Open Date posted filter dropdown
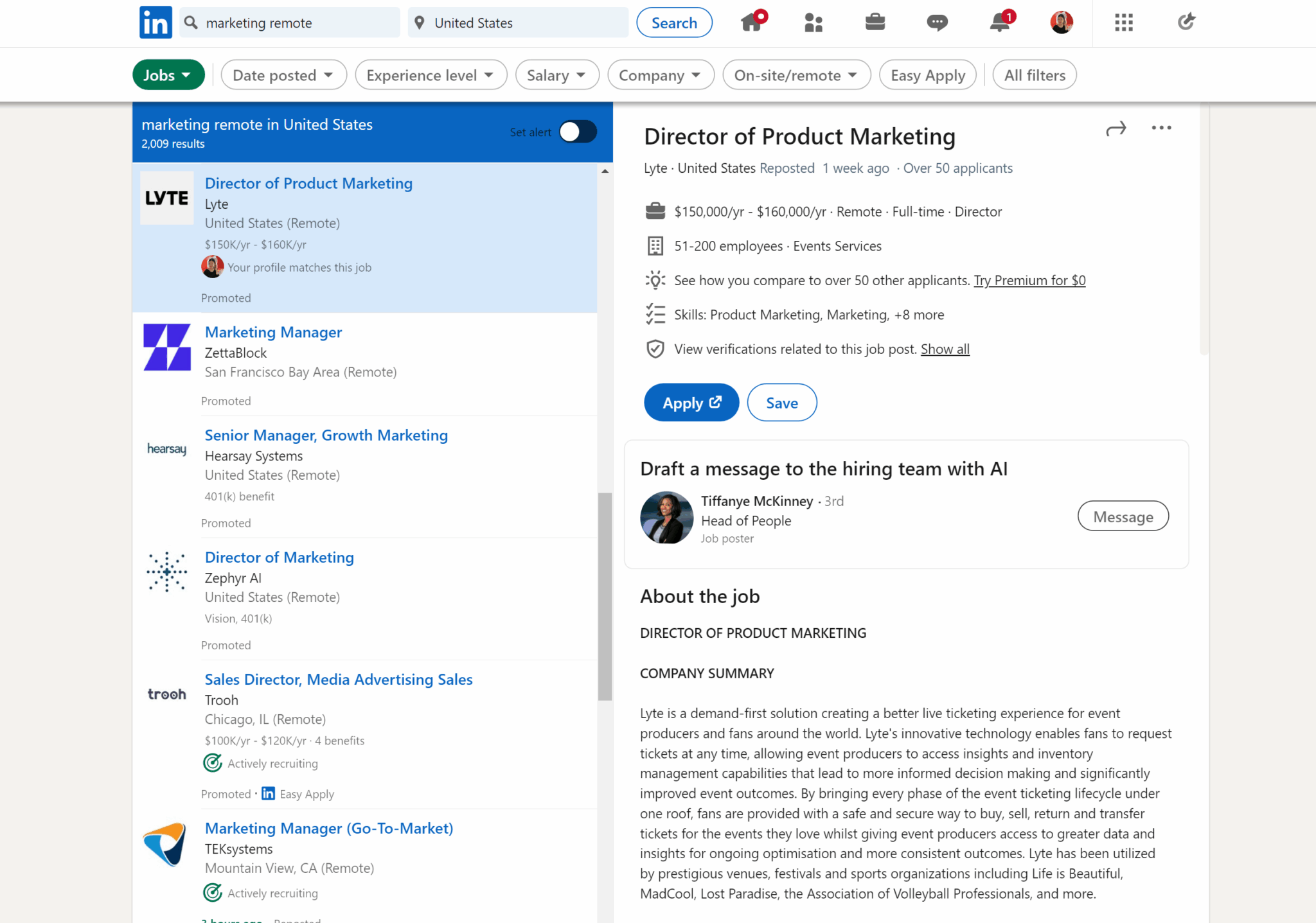Viewport: 1316px width, 923px height. pos(283,75)
